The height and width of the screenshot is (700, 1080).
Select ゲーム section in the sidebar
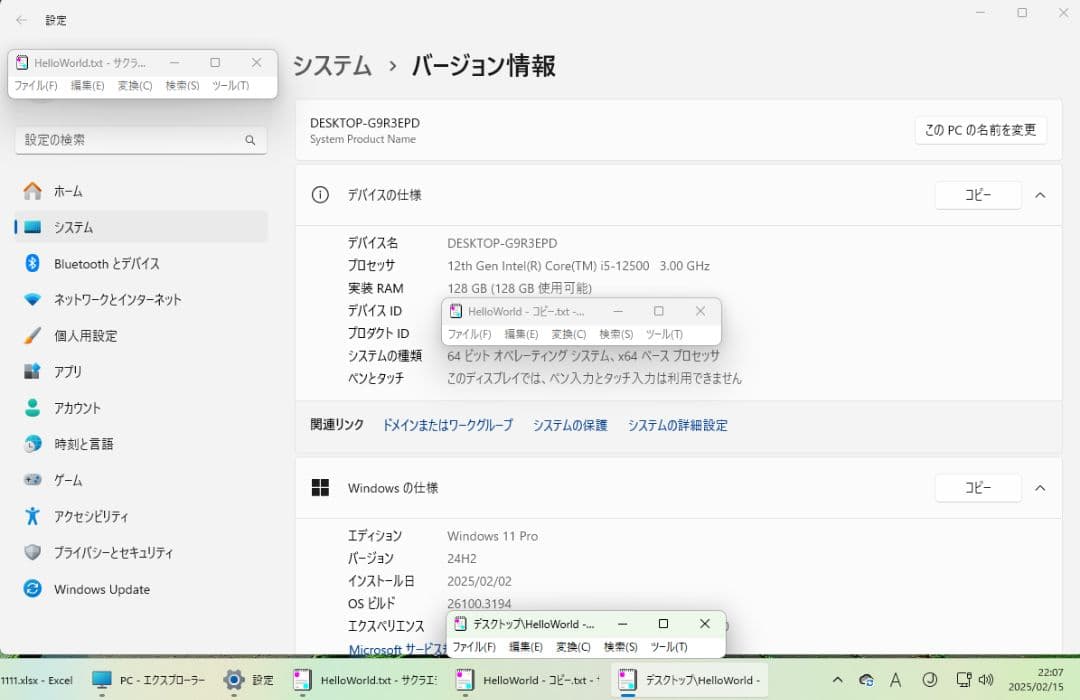click(70, 480)
